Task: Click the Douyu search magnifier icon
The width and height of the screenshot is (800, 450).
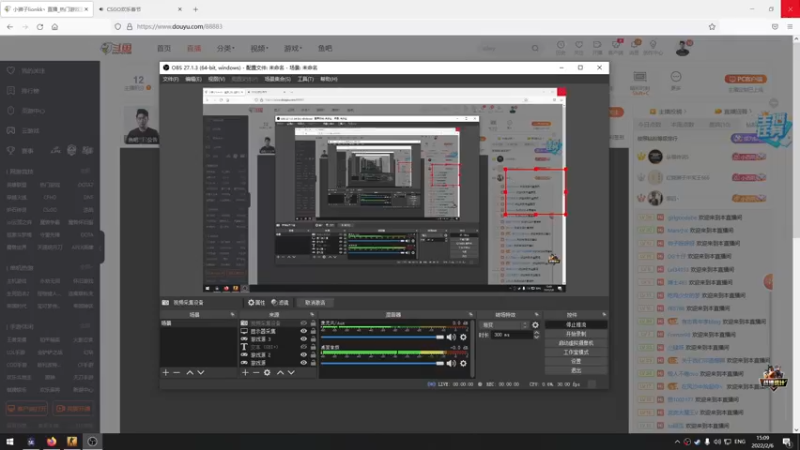Action: pyautogui.click(x=535, y=48)
